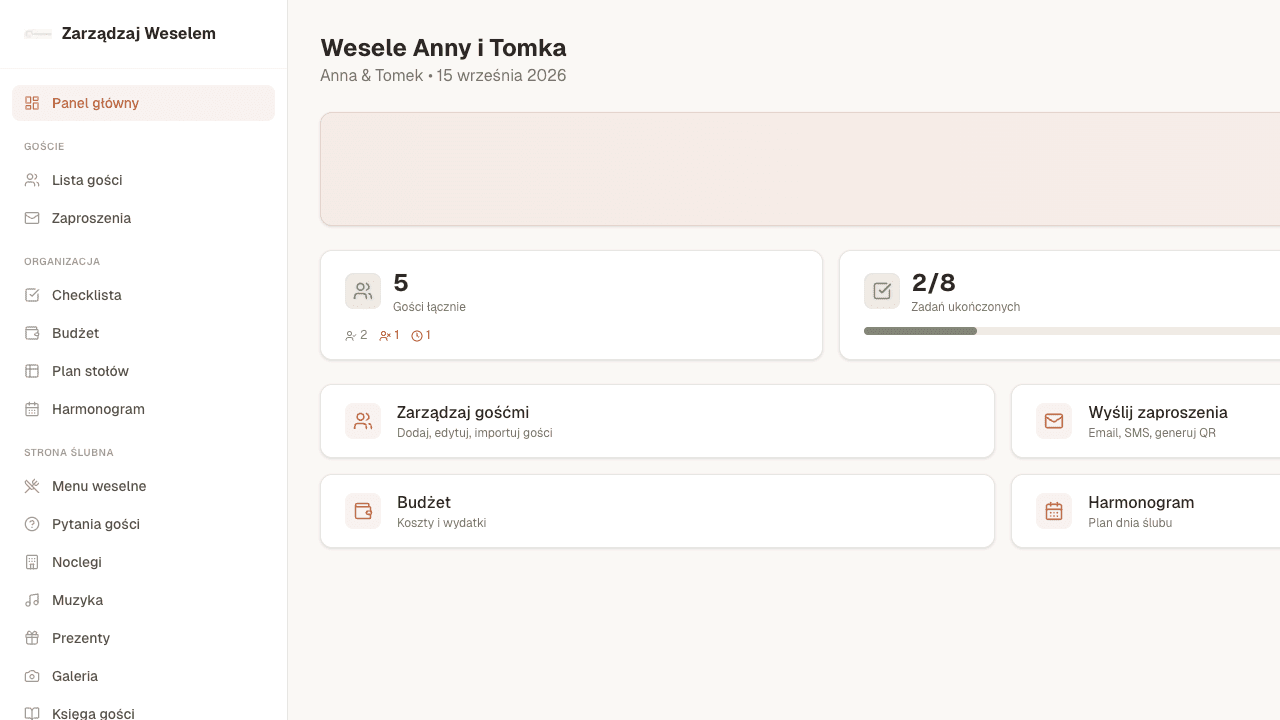This screenshot has height=720, width=1280.
Task: Open Prezenty in the sidebar
Action: pyautogui.click(x=81, y=638)
